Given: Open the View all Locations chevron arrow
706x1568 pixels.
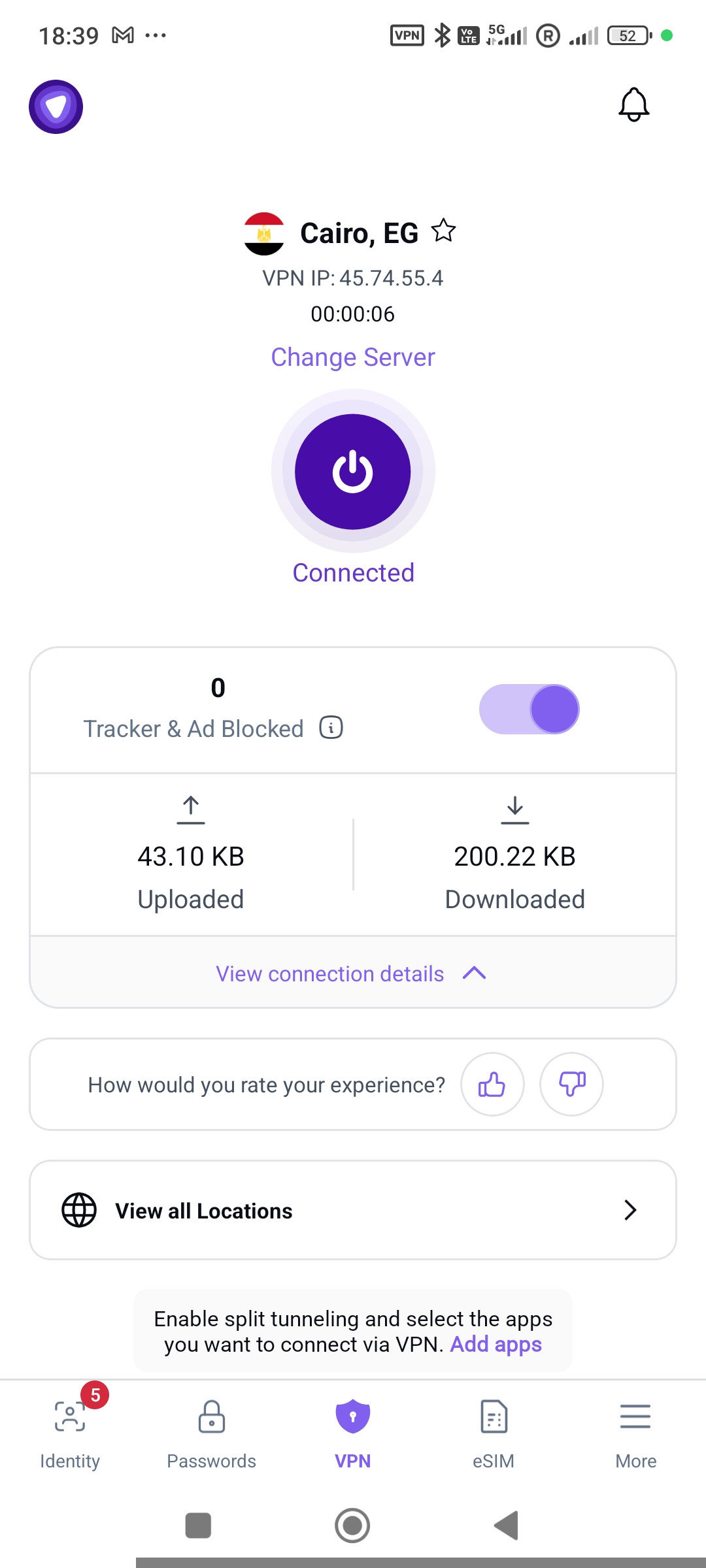Looking at the screenshot, I should 630,1210.
